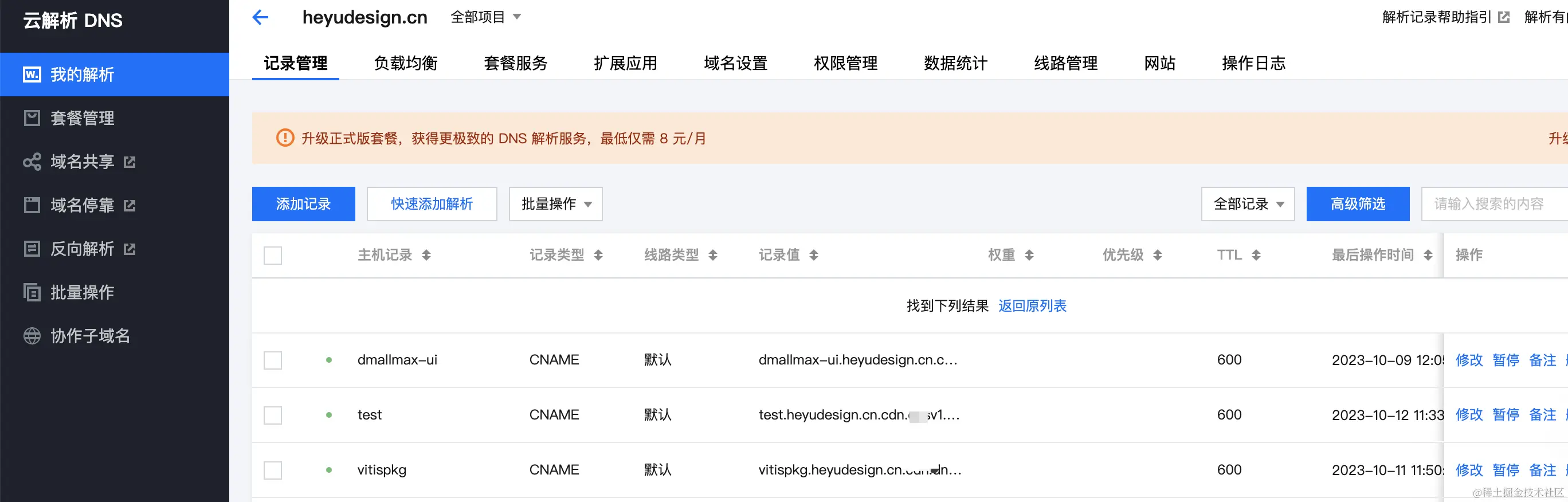Click the orange warning icon in the upgrade banner
This screenshot has height=502, width=1568.
pos(285,138)
